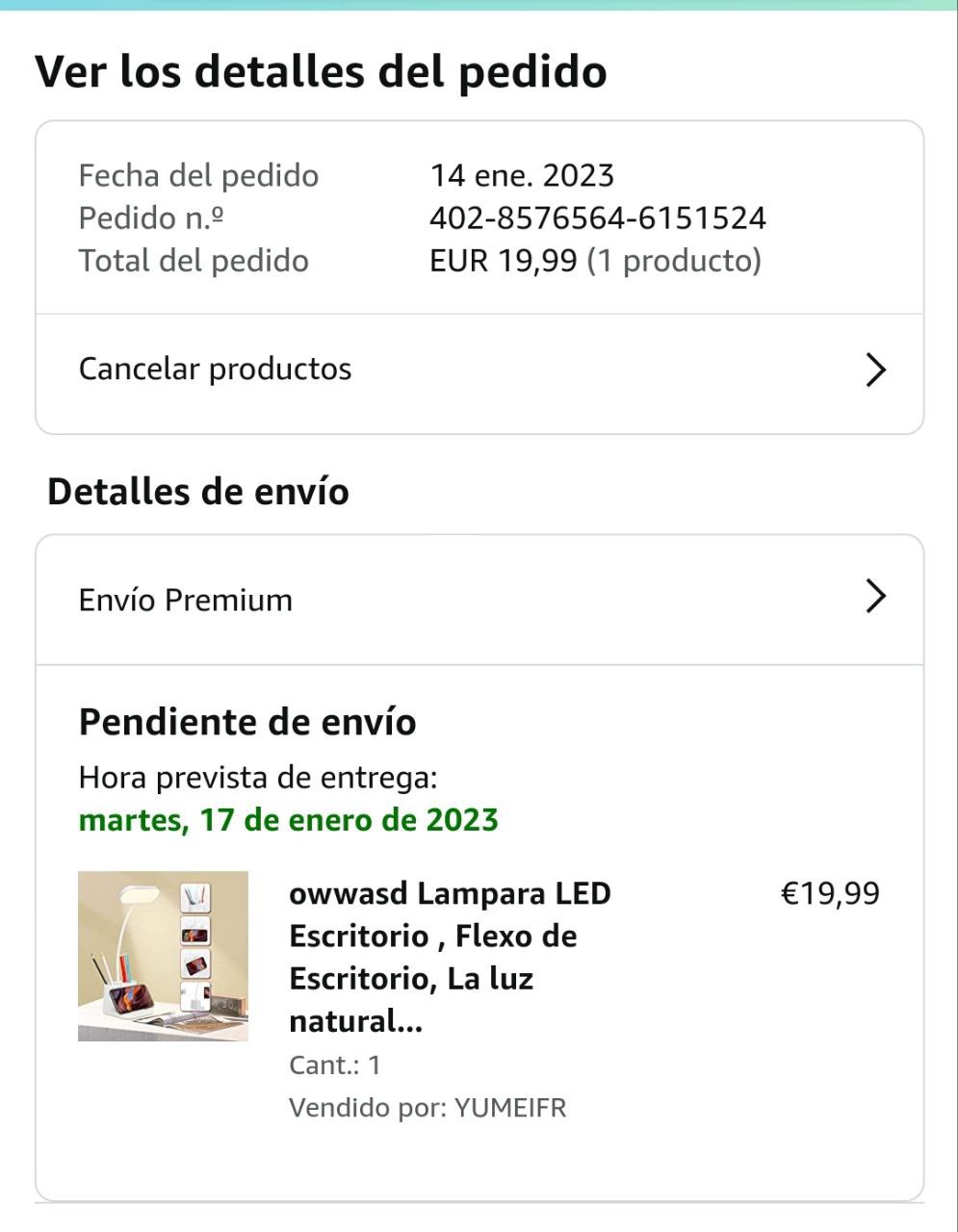This screenshot has width=958, height=1232.
Task: Click the Ver los detalles del pedido heading
Action: [x=321, y=72]
